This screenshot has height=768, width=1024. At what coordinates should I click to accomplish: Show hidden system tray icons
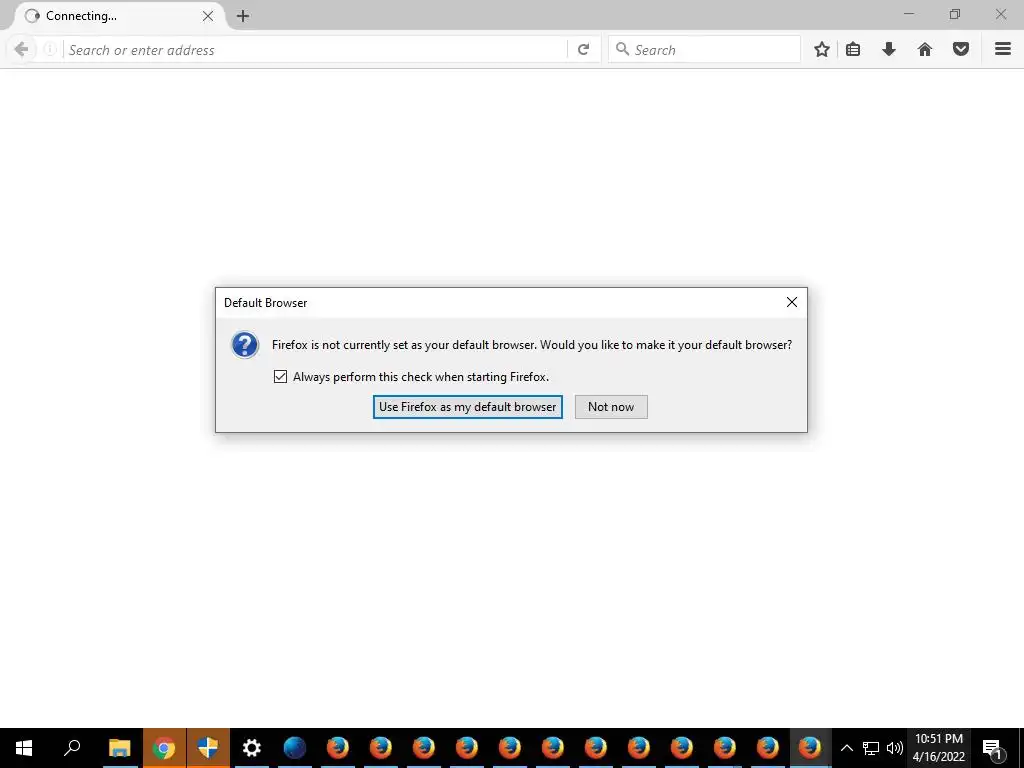click(846, 748)
